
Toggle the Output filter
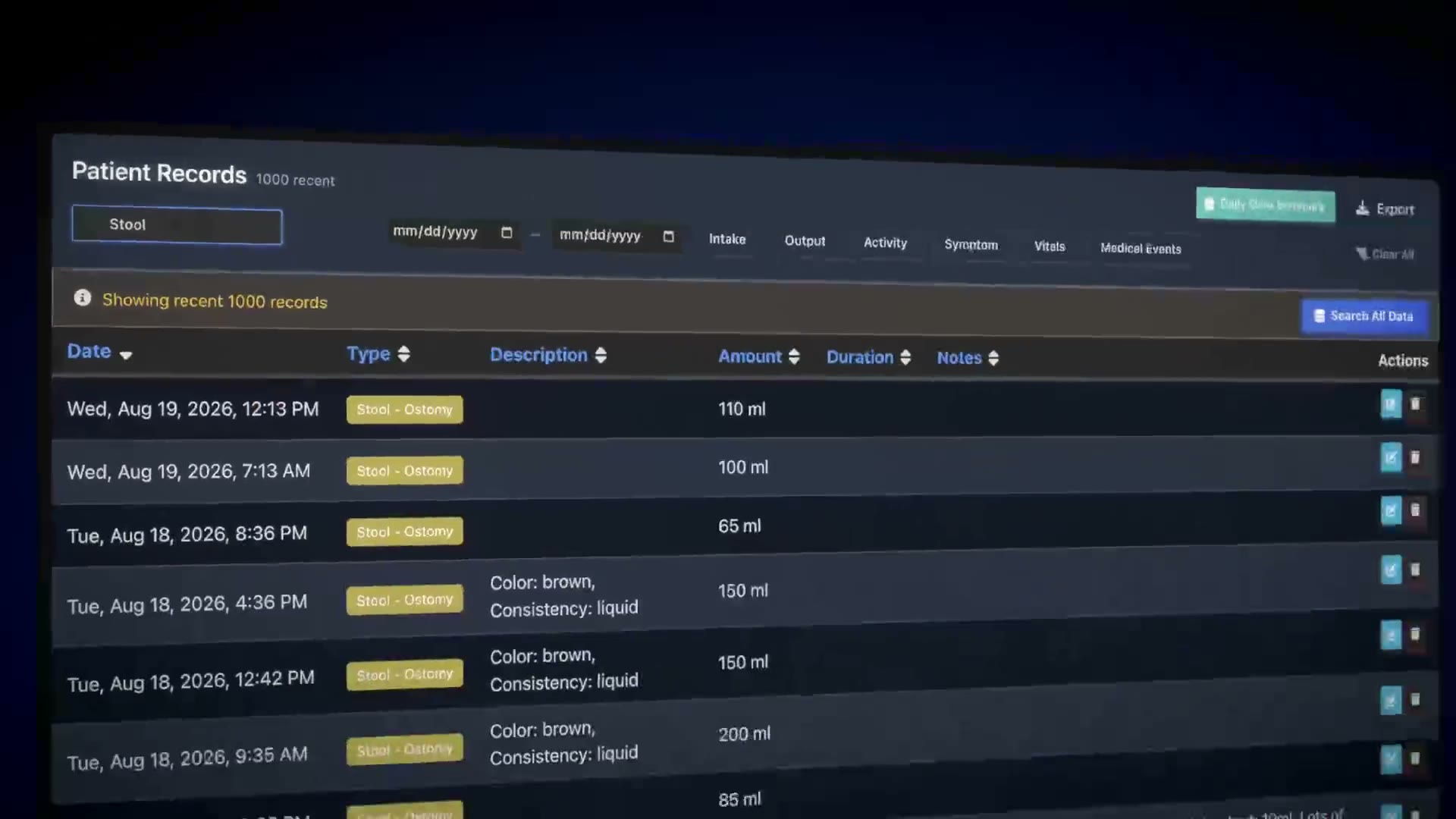805,241
